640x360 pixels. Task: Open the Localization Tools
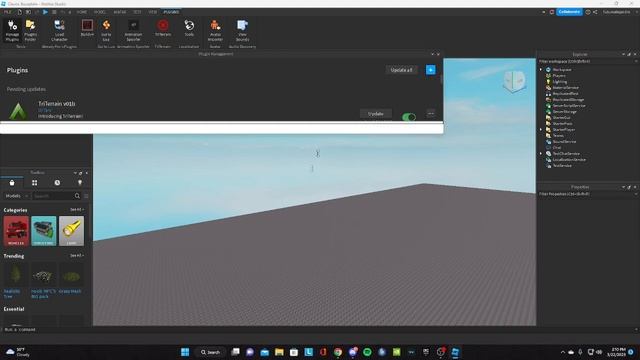[x=189, y=29]
